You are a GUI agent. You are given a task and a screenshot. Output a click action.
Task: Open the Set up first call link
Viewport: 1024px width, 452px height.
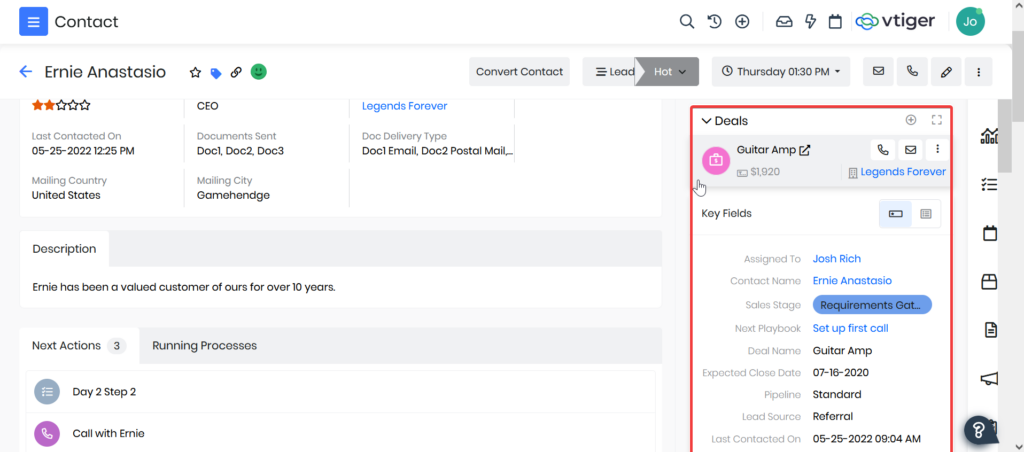[x=850, y=328]
